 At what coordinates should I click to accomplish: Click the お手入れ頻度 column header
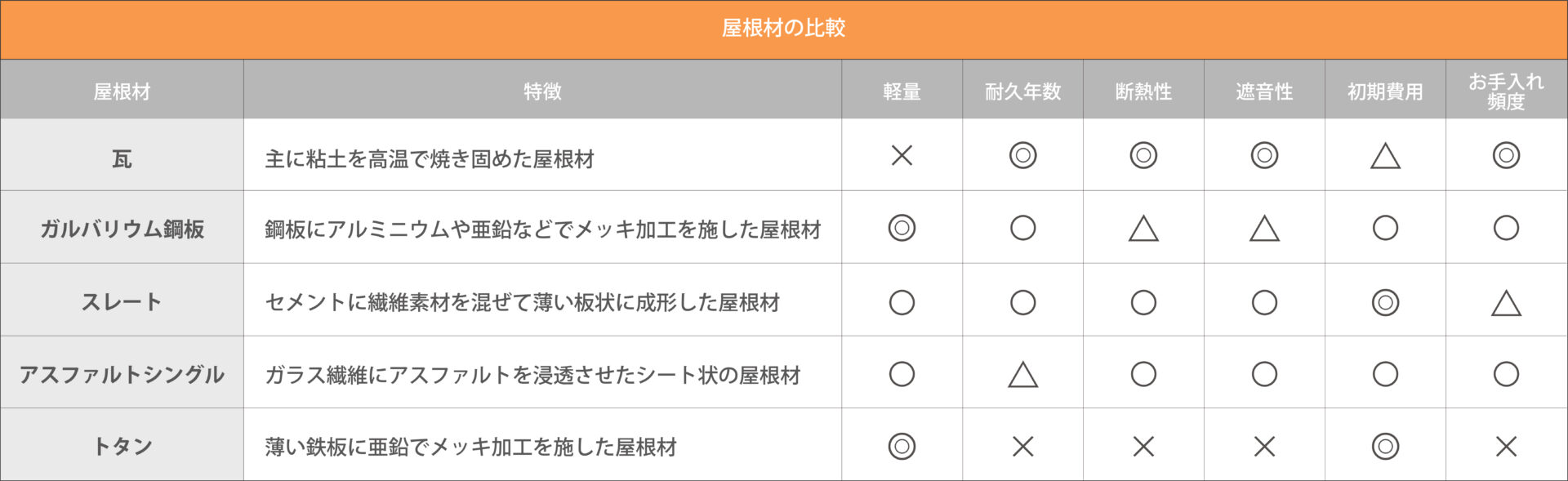coord(1506,91)
